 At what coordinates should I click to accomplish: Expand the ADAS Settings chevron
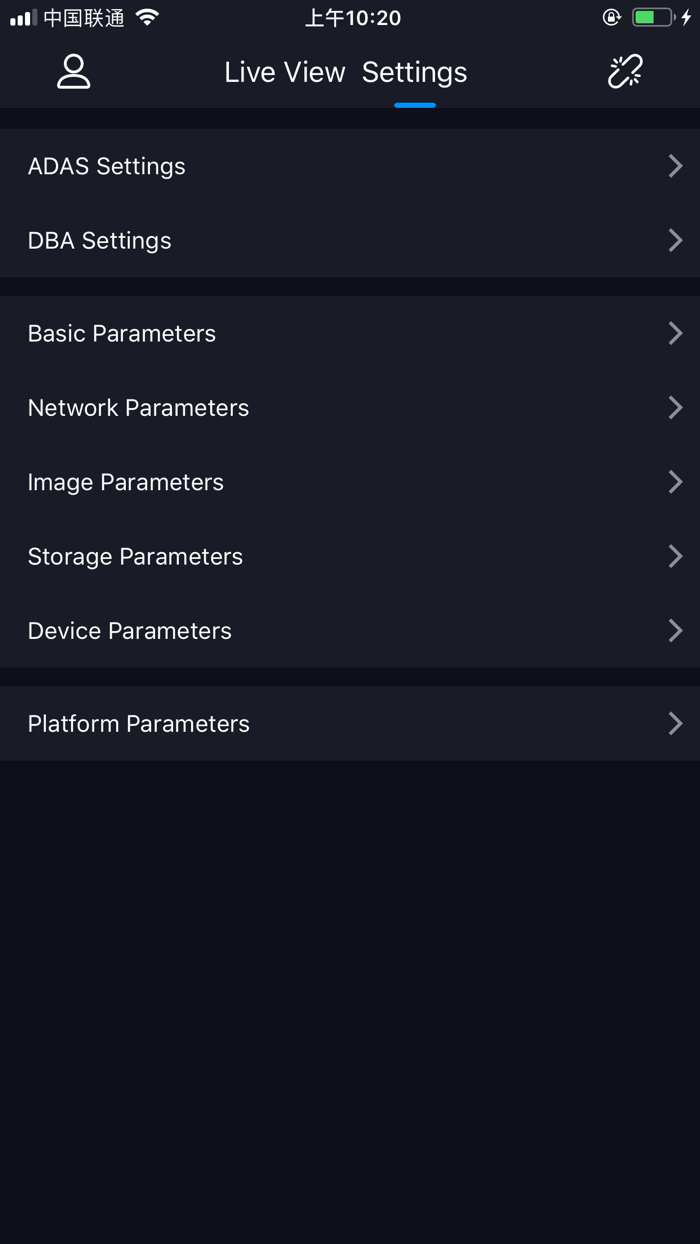(676, 166)
